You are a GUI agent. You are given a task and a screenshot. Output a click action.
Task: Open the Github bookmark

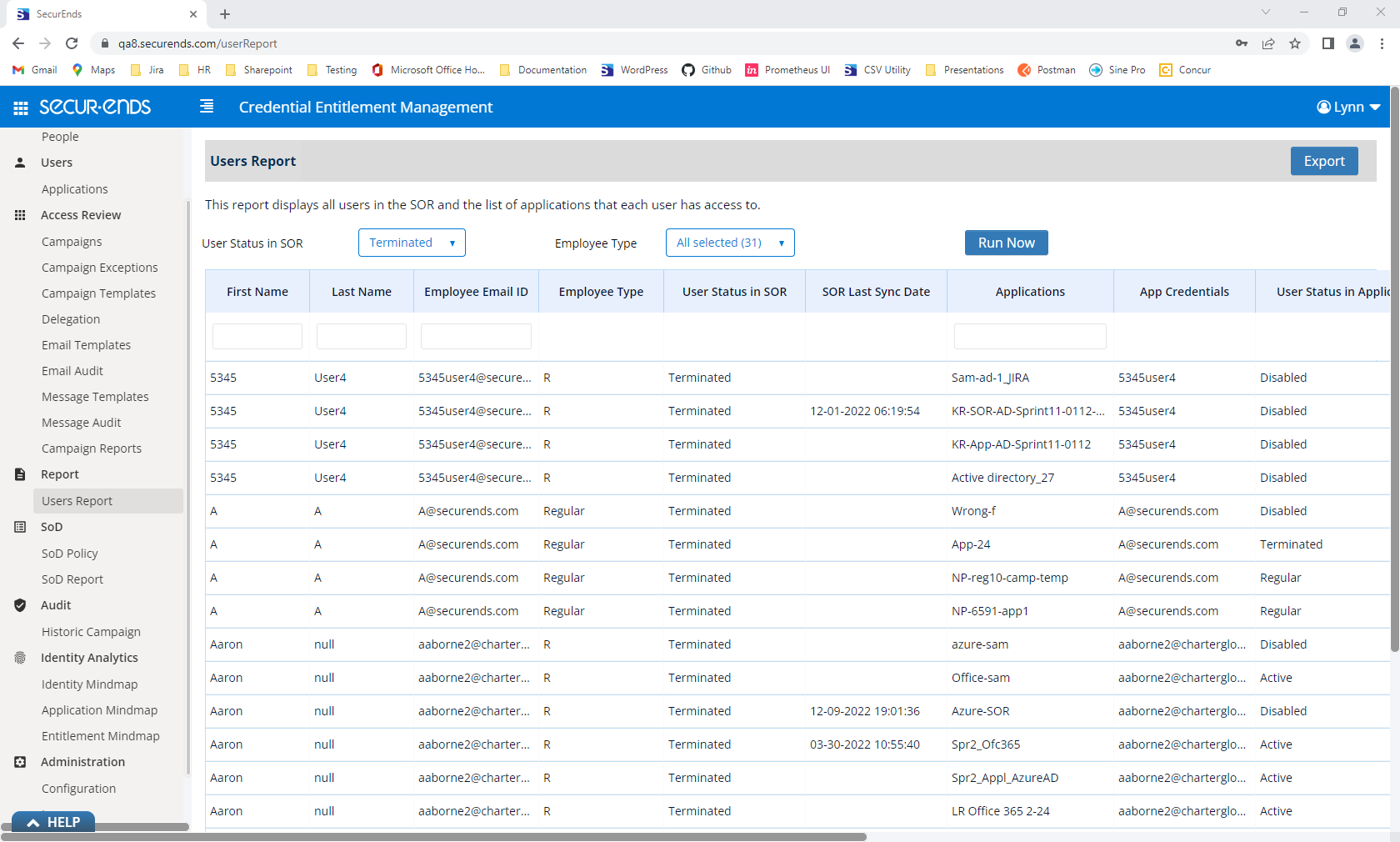pos(706,70)
